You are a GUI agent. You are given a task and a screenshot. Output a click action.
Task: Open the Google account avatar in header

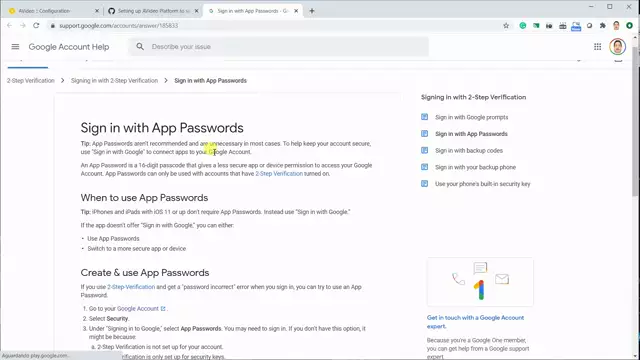click(x=618, y=47)
